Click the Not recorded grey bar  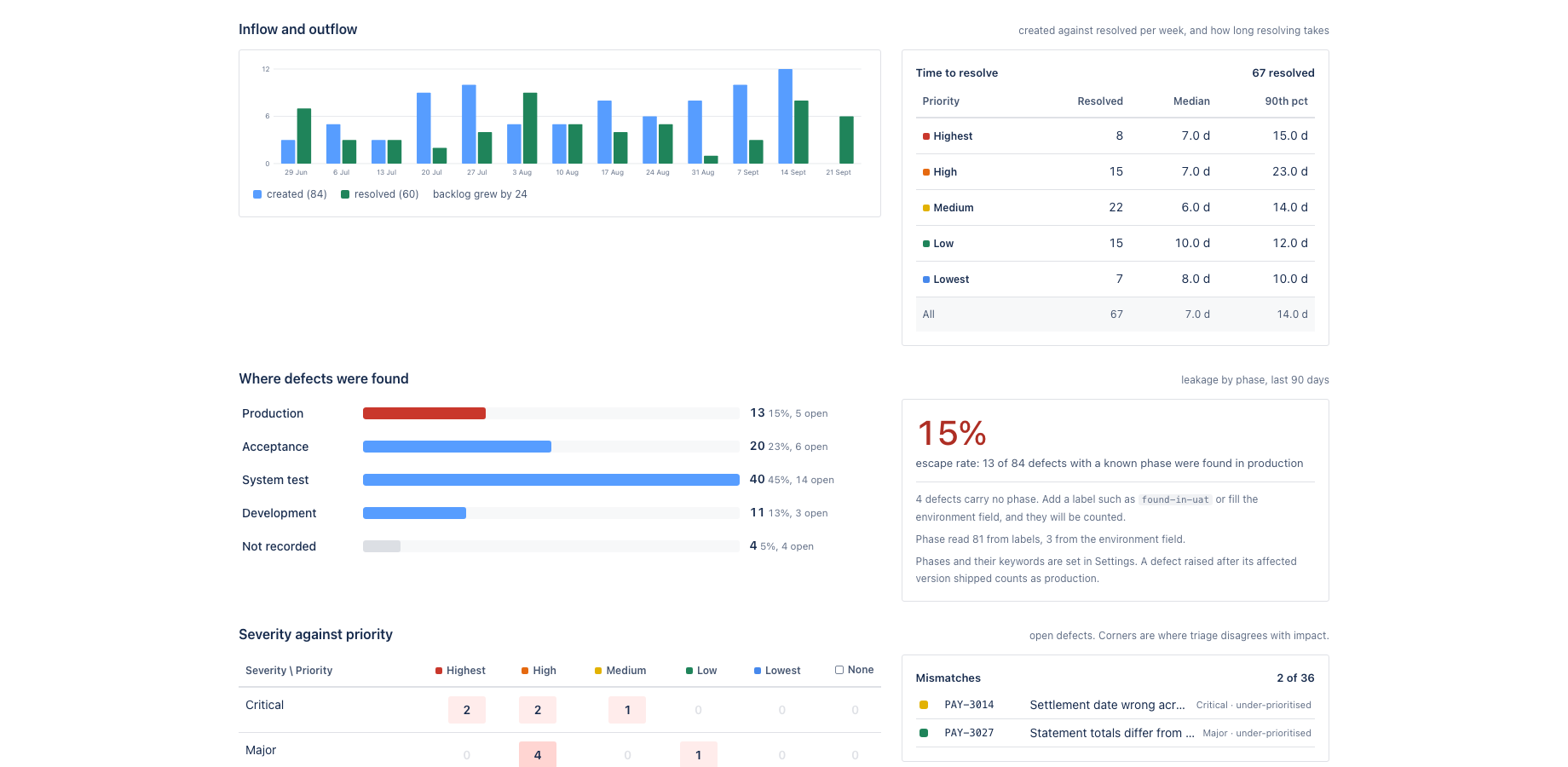pos(382,546)
